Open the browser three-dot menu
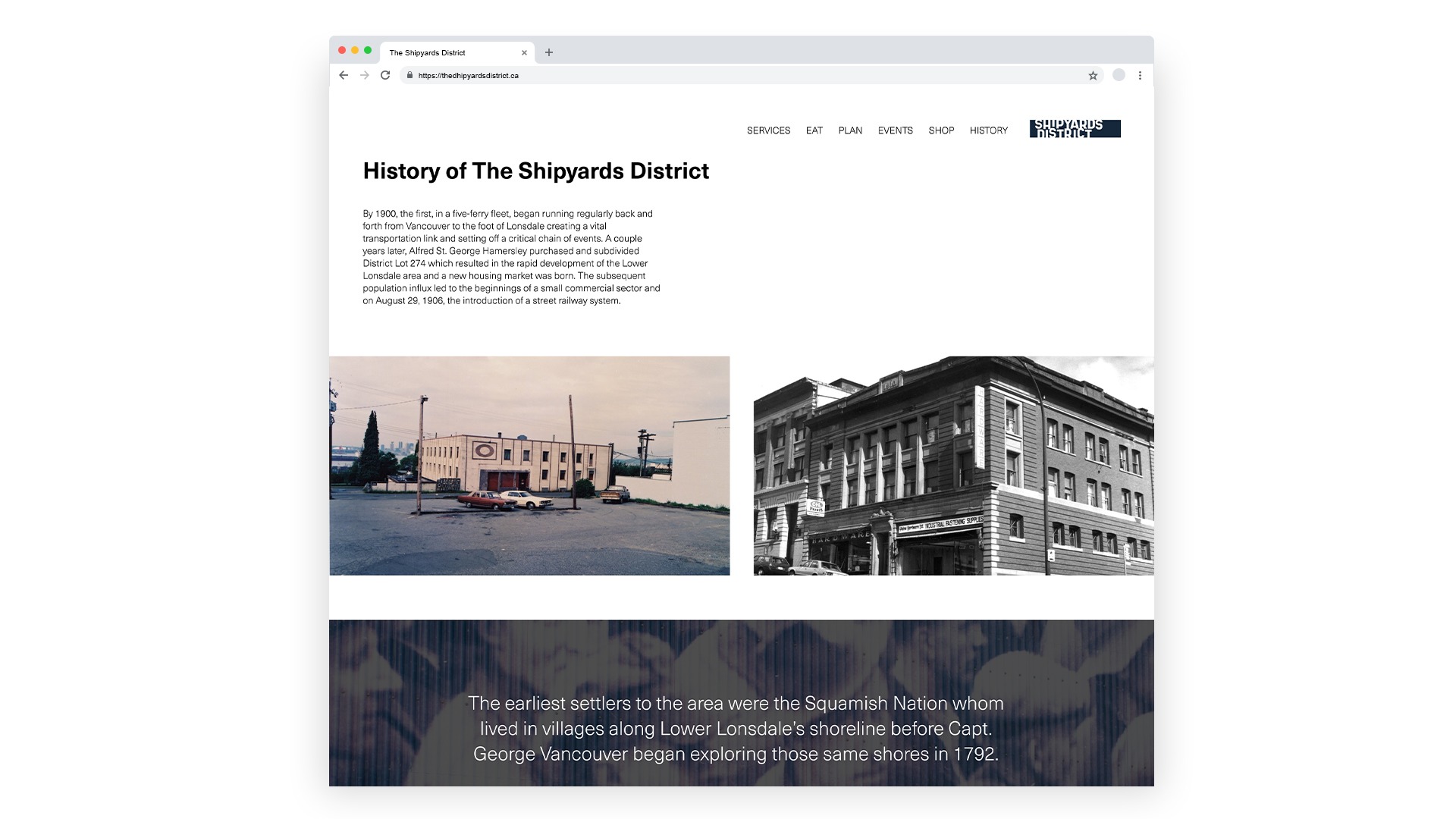Image resolution: width=1456 pixels, height=819 pixels. (x=1140, y=75)
